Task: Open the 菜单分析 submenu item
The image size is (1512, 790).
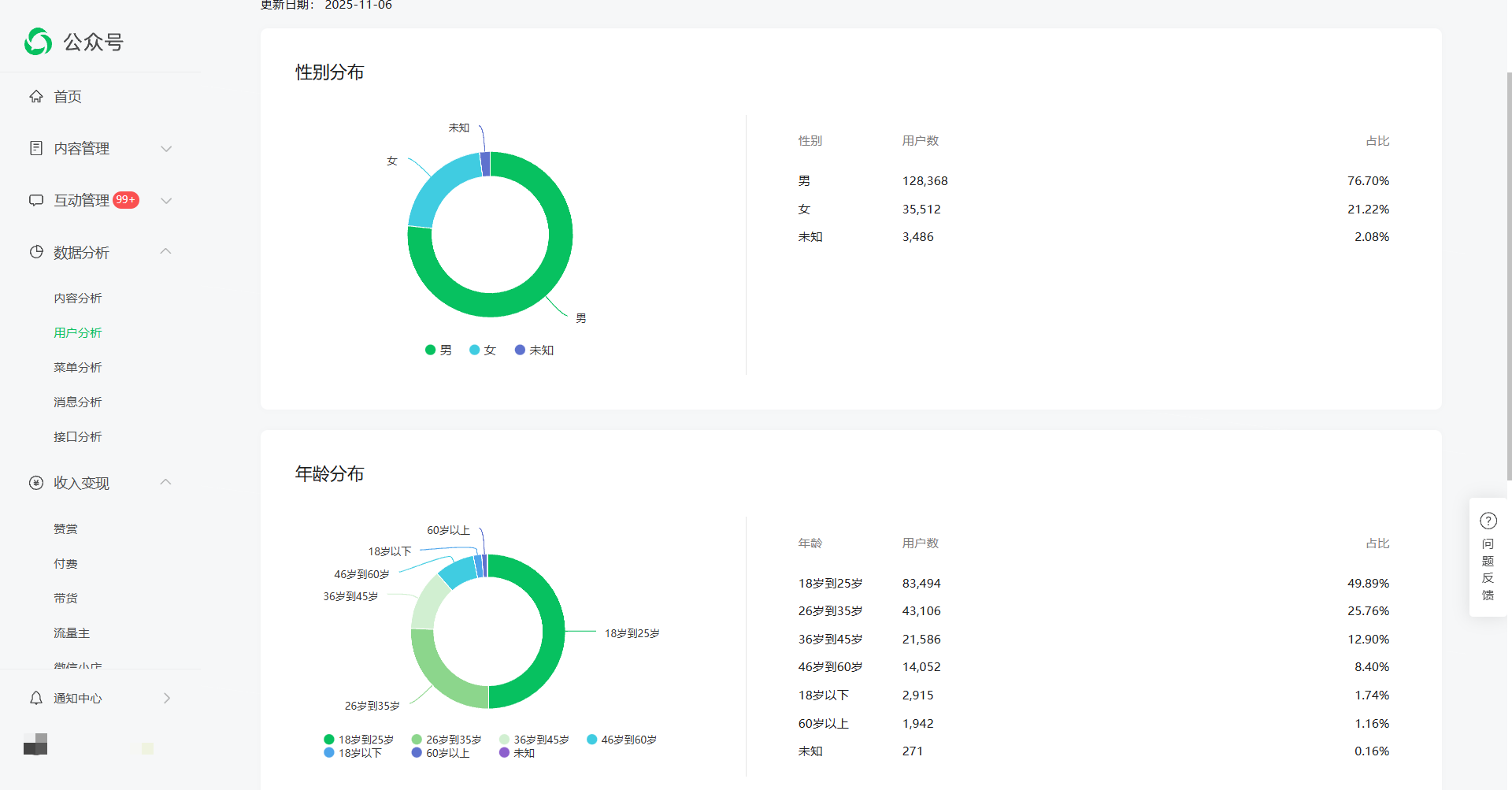Action: [x=77, y=367]
